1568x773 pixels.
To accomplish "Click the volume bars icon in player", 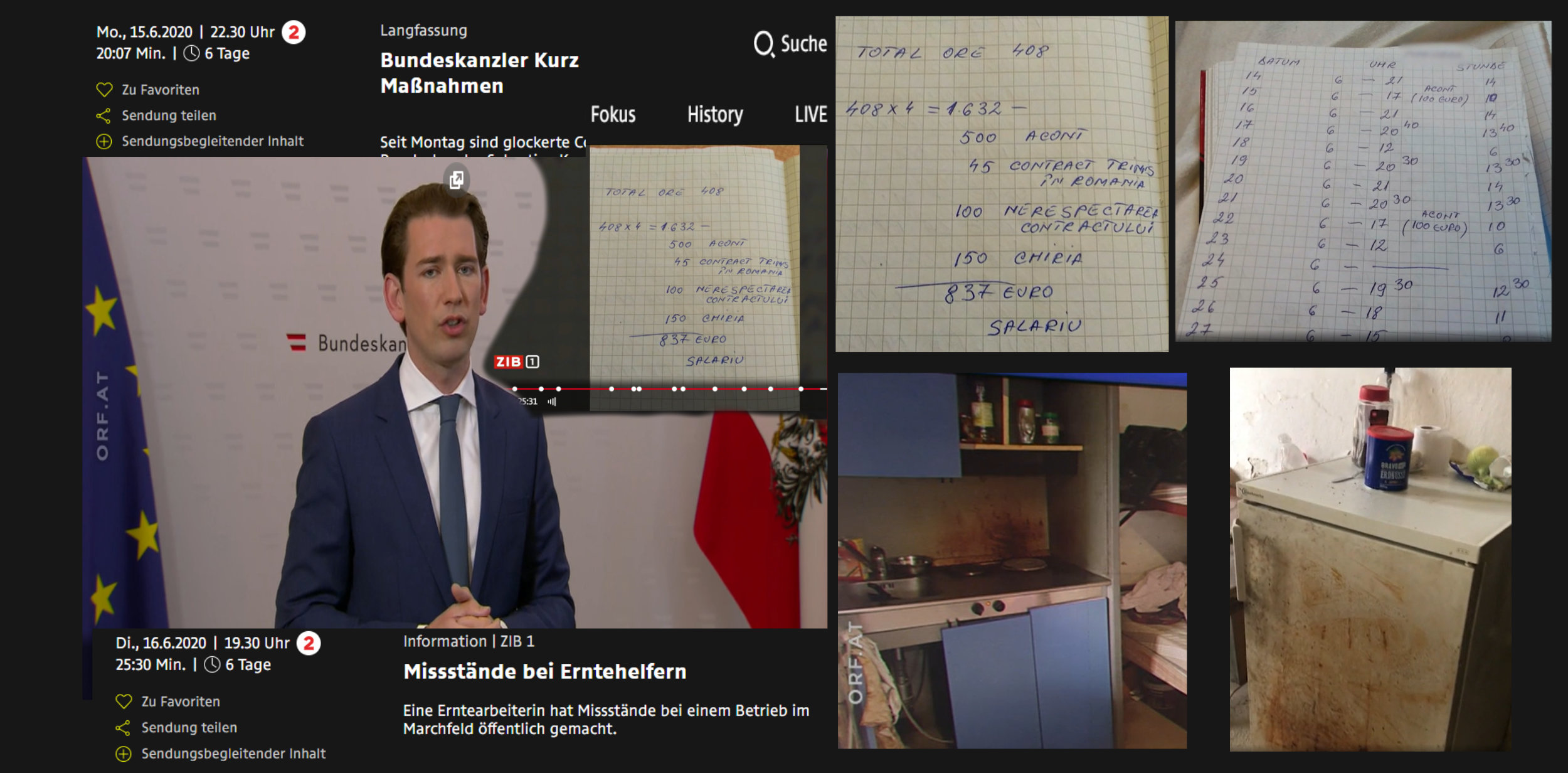I will point(552,402).
